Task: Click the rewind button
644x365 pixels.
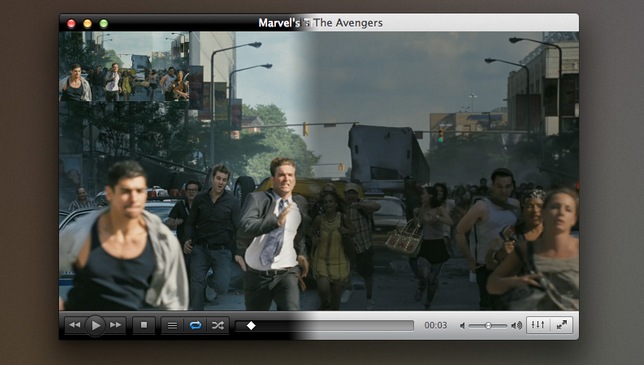Action: point(74,325)
